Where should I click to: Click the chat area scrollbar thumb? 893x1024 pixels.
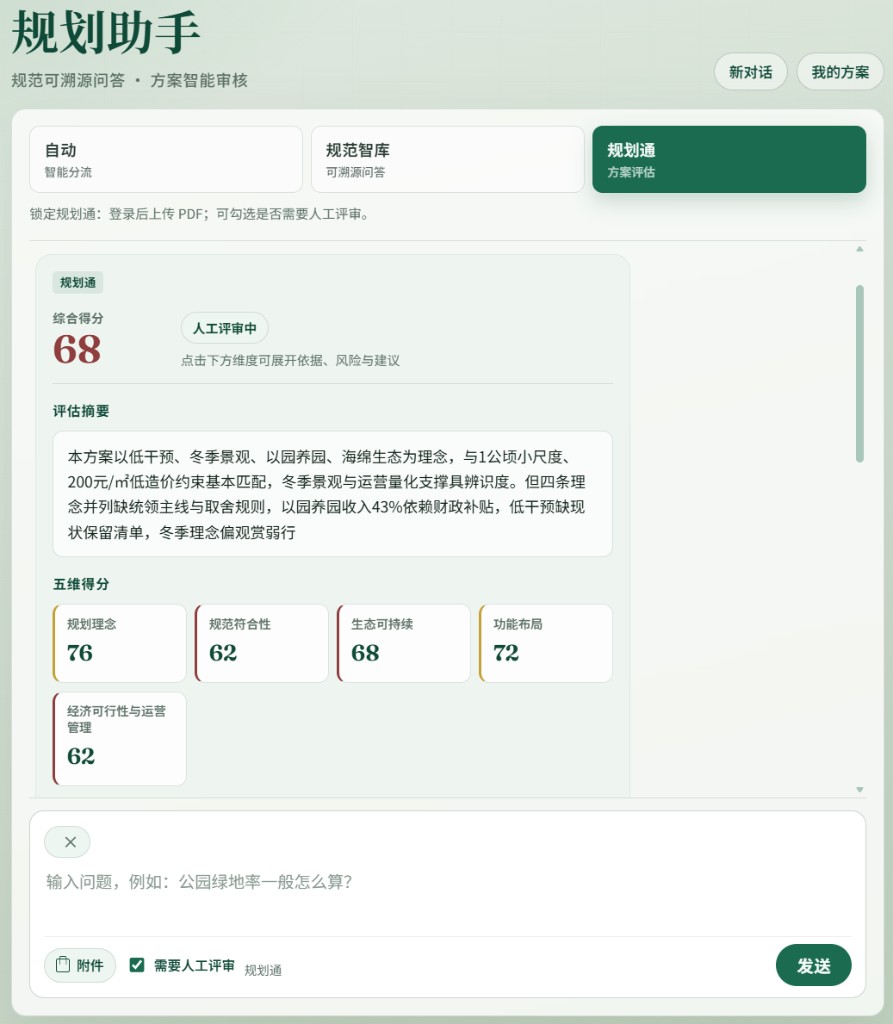click(860, 374)
